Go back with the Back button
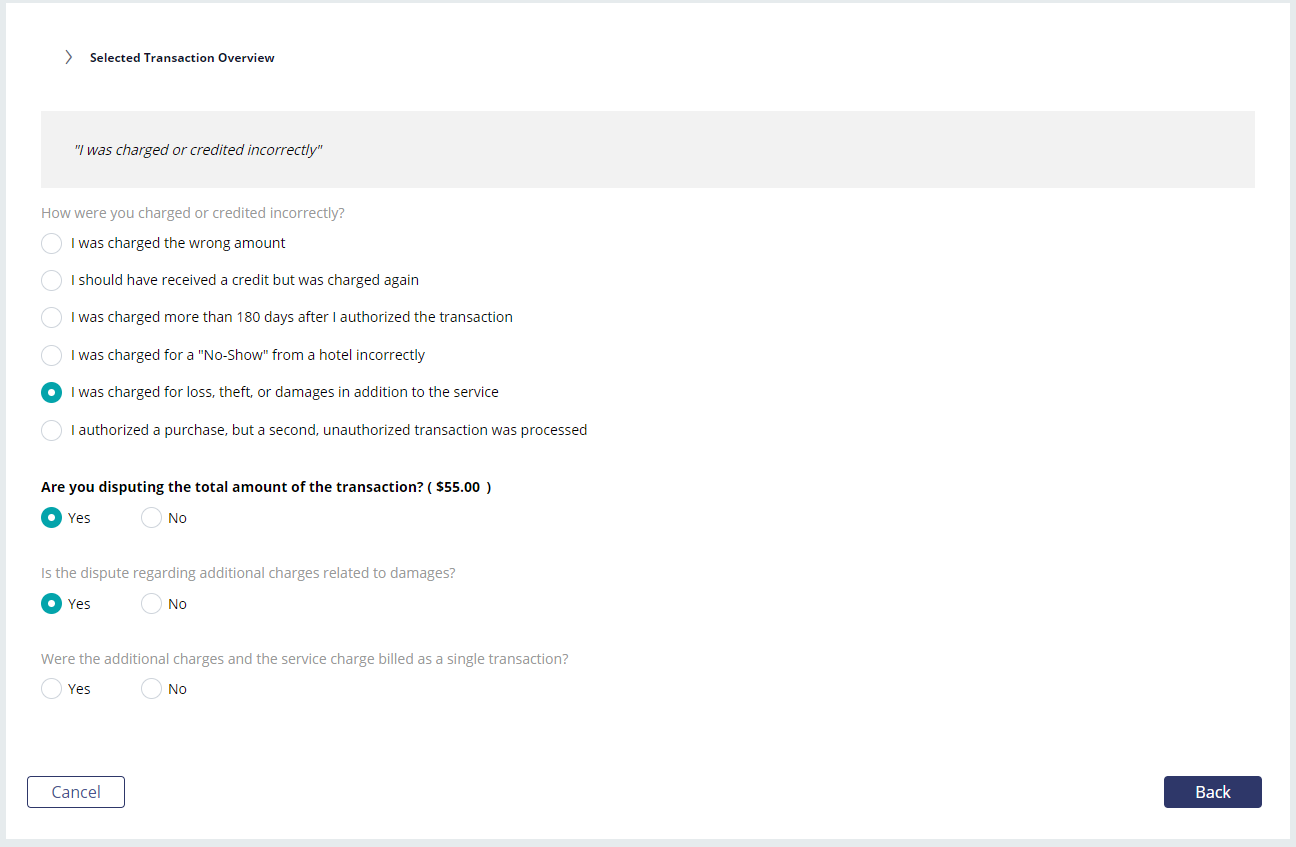Viewport: 1296px width, 847px height. click(1213, 792)
